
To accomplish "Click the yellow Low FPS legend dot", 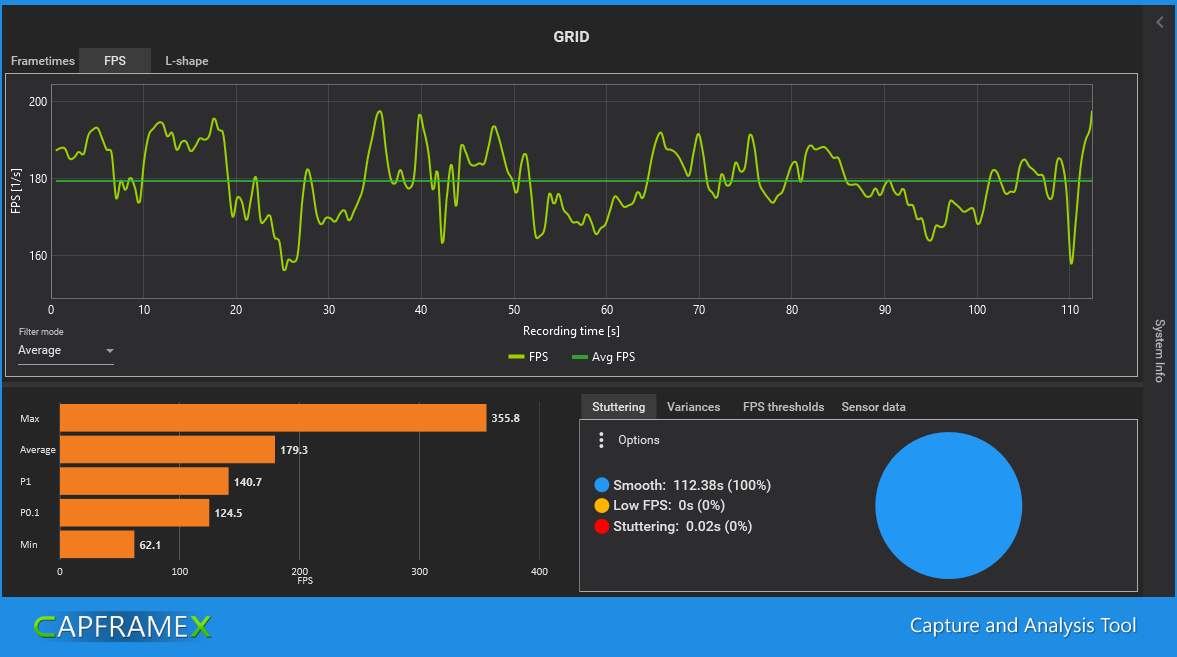I will (601, 505).
